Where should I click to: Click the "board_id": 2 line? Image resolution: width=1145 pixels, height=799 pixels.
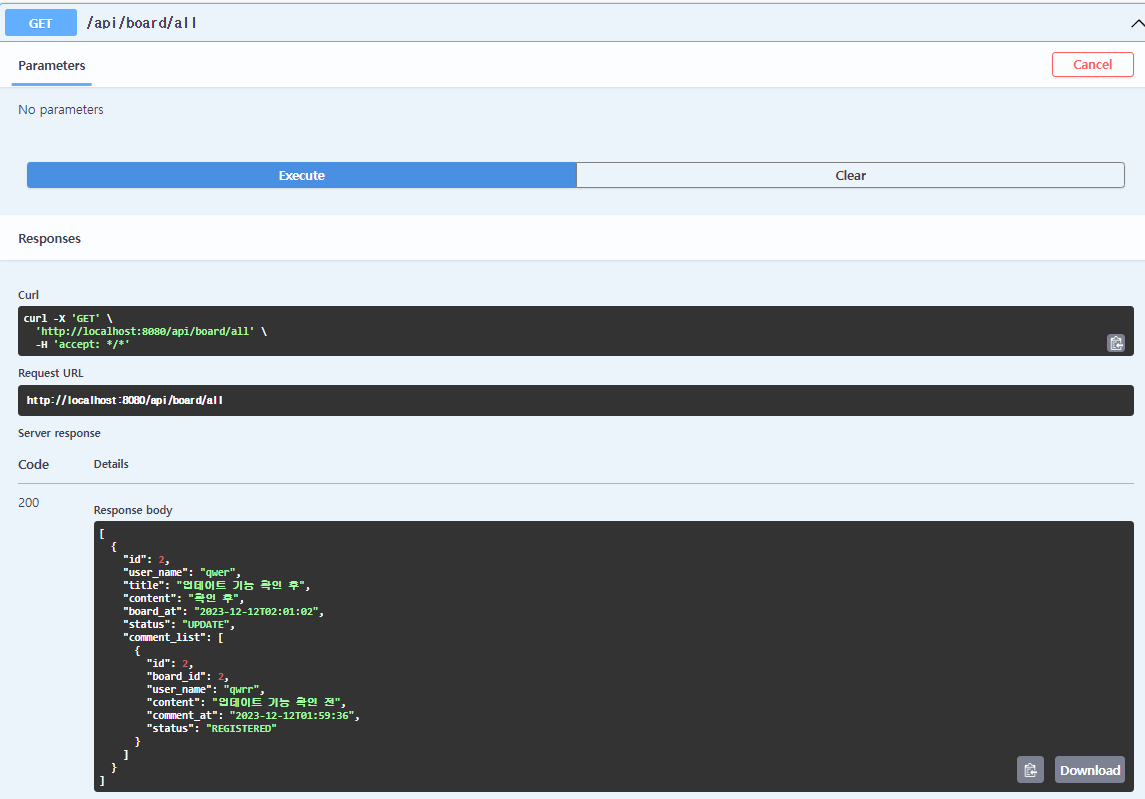[x=188, y=676]
